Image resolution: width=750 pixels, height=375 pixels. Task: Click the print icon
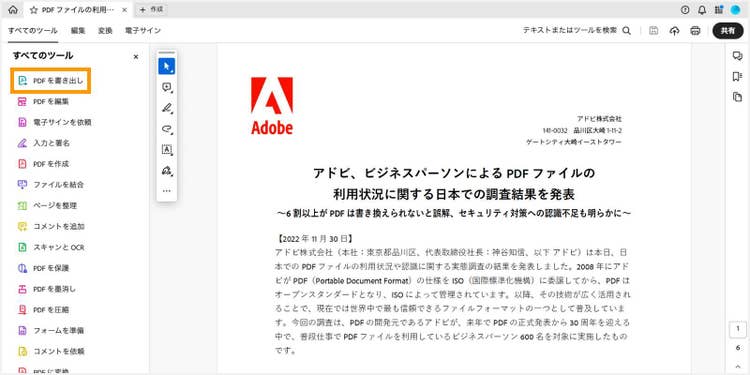[695, 31]
